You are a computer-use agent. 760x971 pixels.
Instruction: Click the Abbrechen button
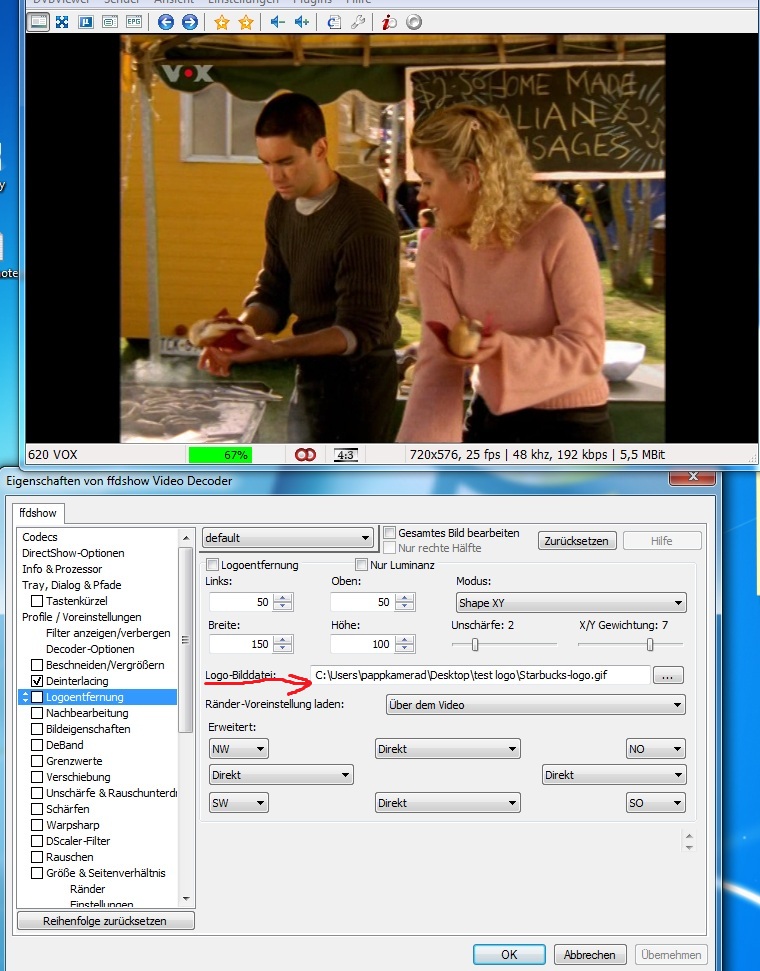click(589, 954)
